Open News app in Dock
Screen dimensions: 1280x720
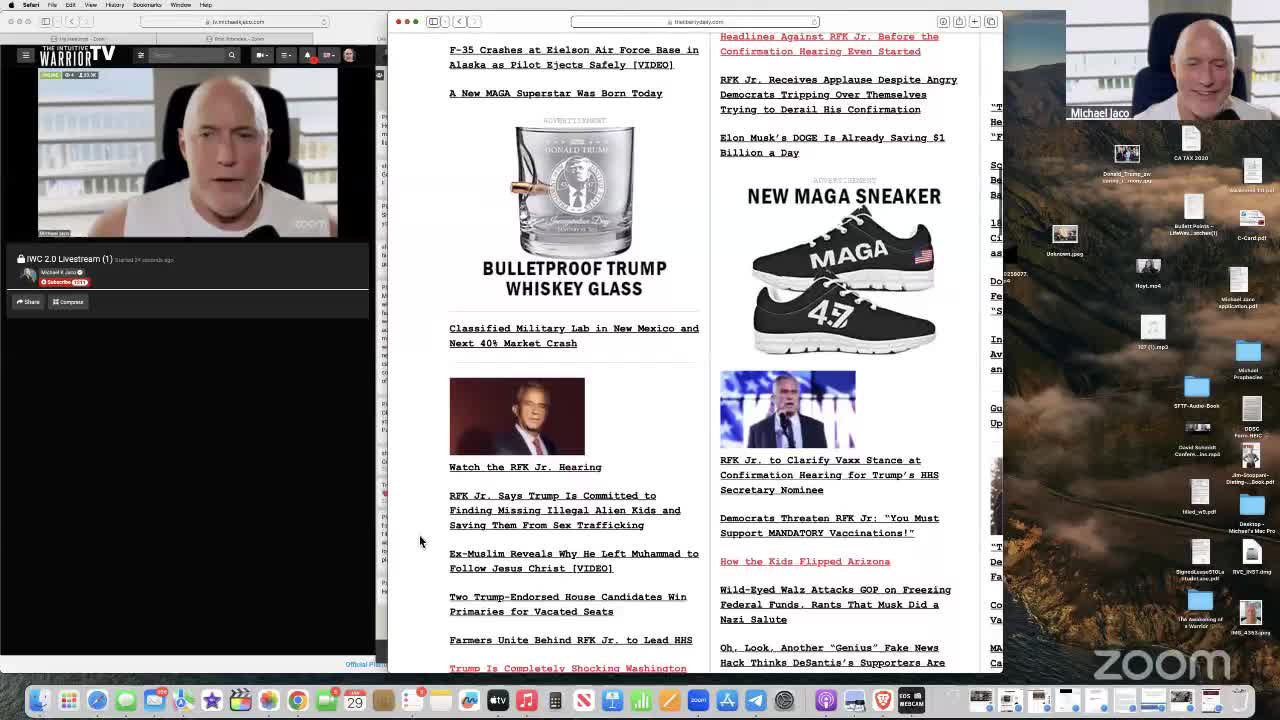584,701
